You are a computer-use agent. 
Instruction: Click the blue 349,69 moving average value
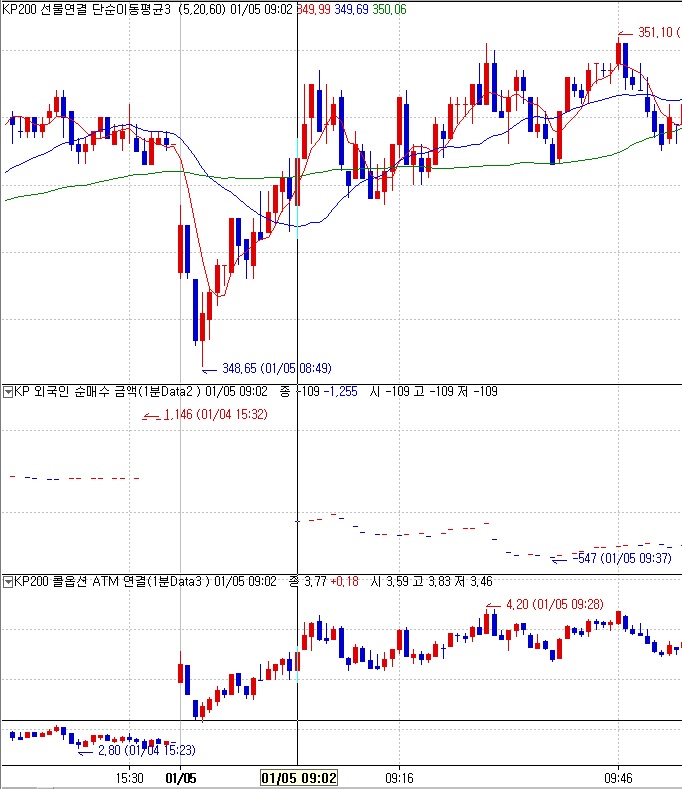355,8
